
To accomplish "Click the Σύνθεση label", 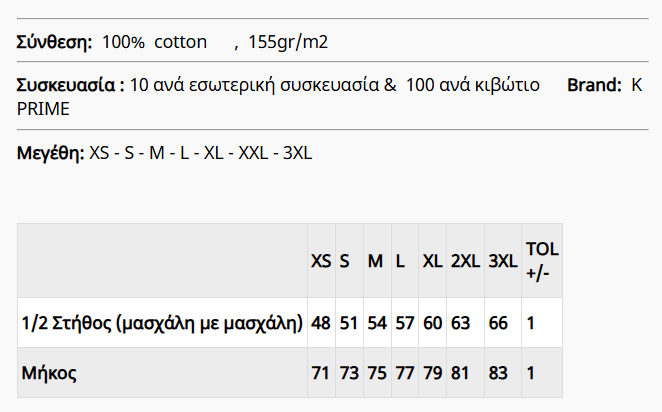I will [55, 42].
